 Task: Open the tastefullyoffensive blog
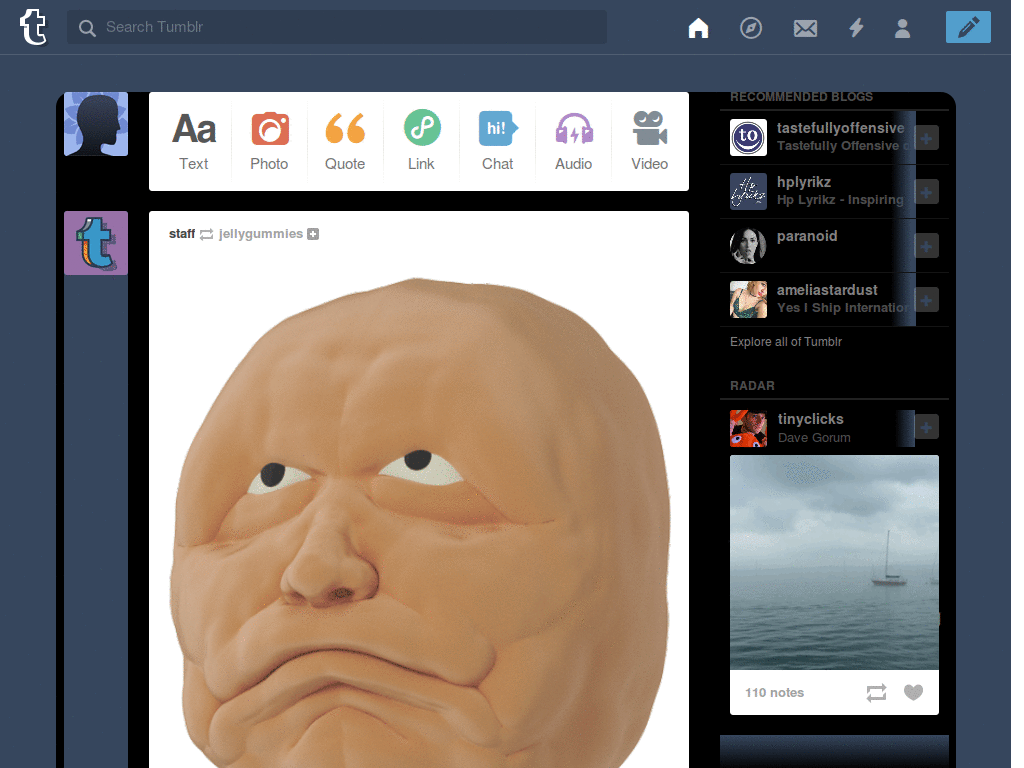(x=840, y=128)
